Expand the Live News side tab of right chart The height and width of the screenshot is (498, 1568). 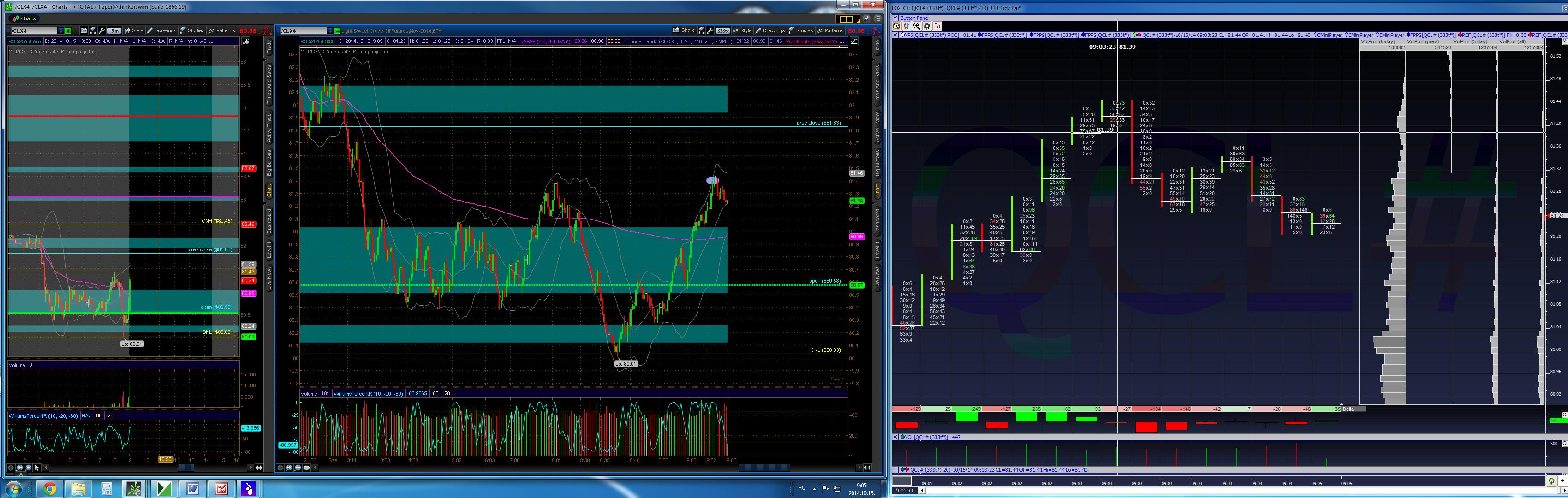click(877, 278)
